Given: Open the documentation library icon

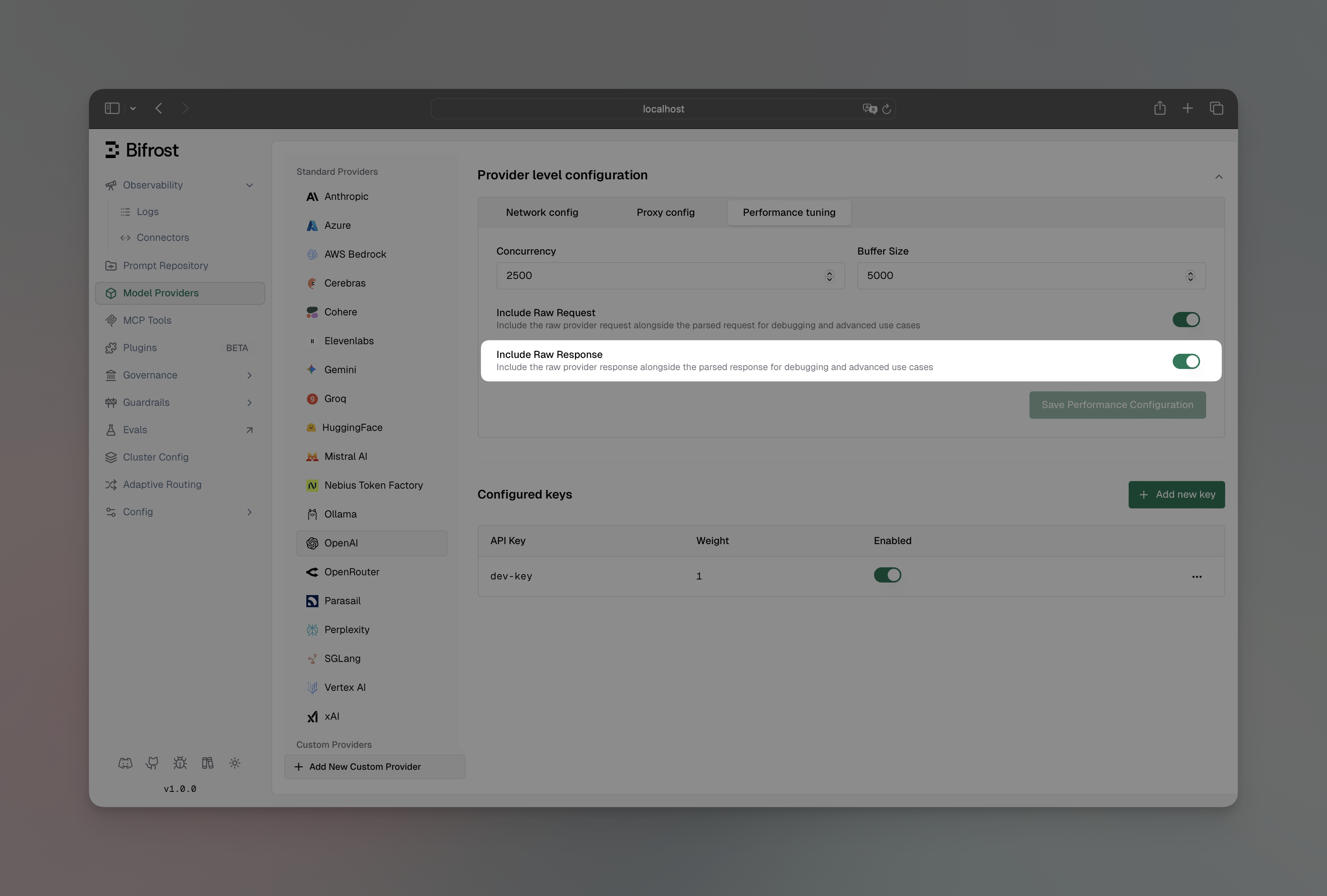Looking at the screenshot, I should (207, 763).
